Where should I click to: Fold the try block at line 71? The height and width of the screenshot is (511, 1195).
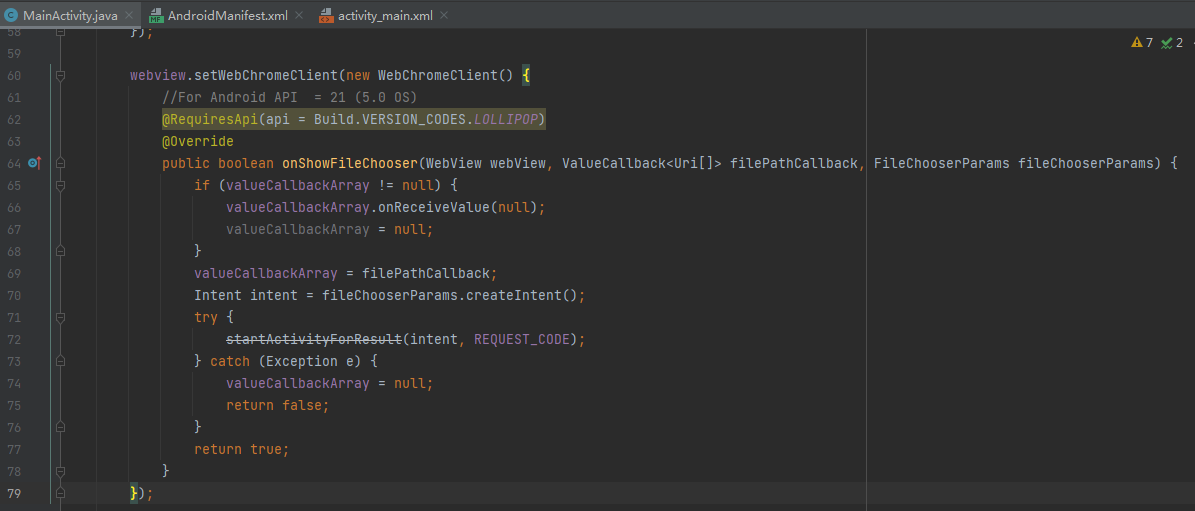pos(61,317)
